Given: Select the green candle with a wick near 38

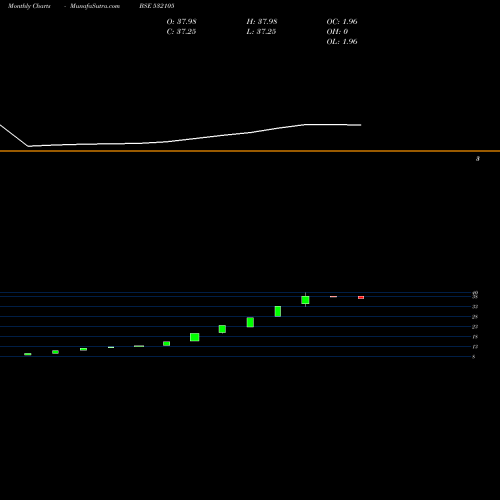Looking at the screenshot, I should coord(305,300).
